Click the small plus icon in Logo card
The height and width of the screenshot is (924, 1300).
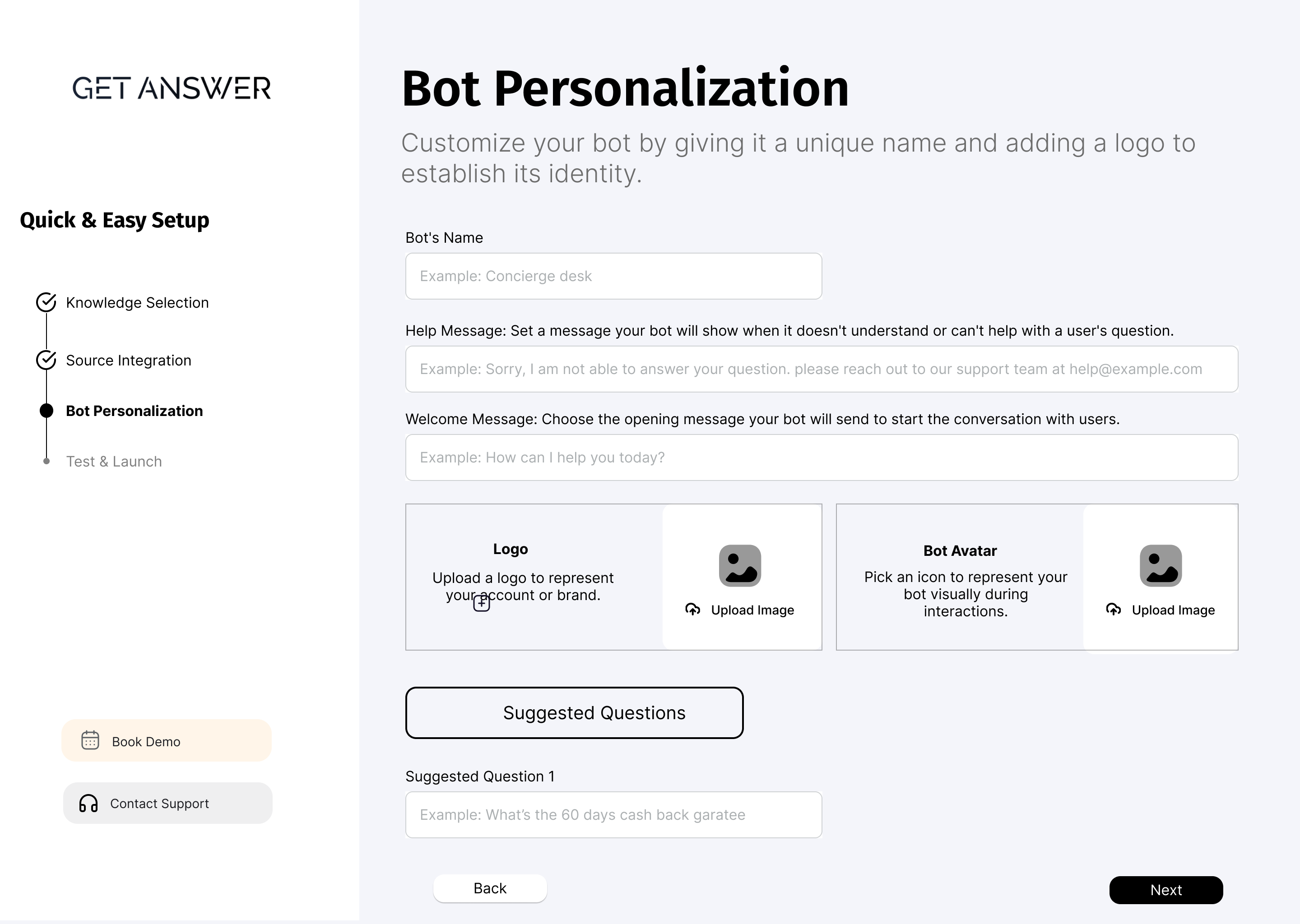[x=482, y=603]
